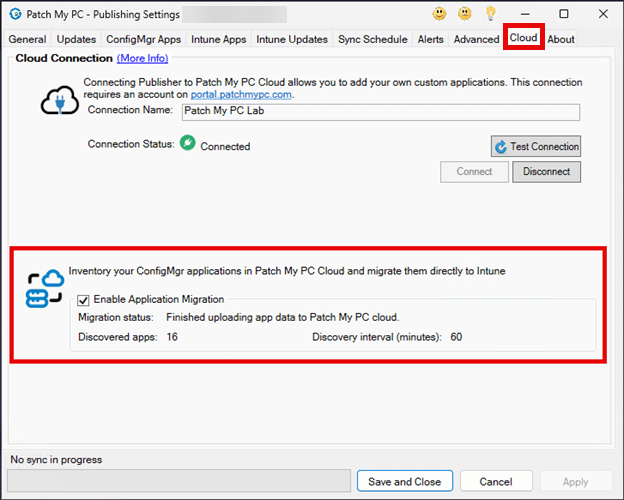Click the happy smiley feedback icon
Viewport: 624px width, 500px height.
[x=438, y=14]
